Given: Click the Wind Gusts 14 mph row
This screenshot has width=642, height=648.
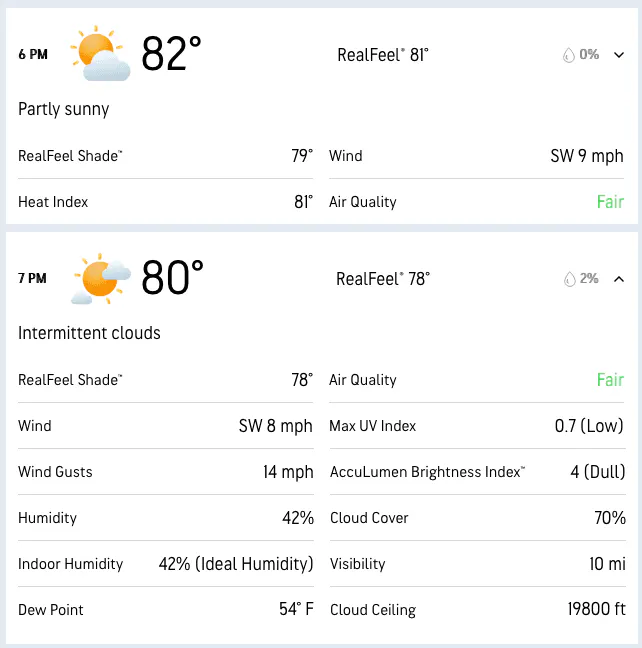Looking at the screenshot, I should [166, 472].
